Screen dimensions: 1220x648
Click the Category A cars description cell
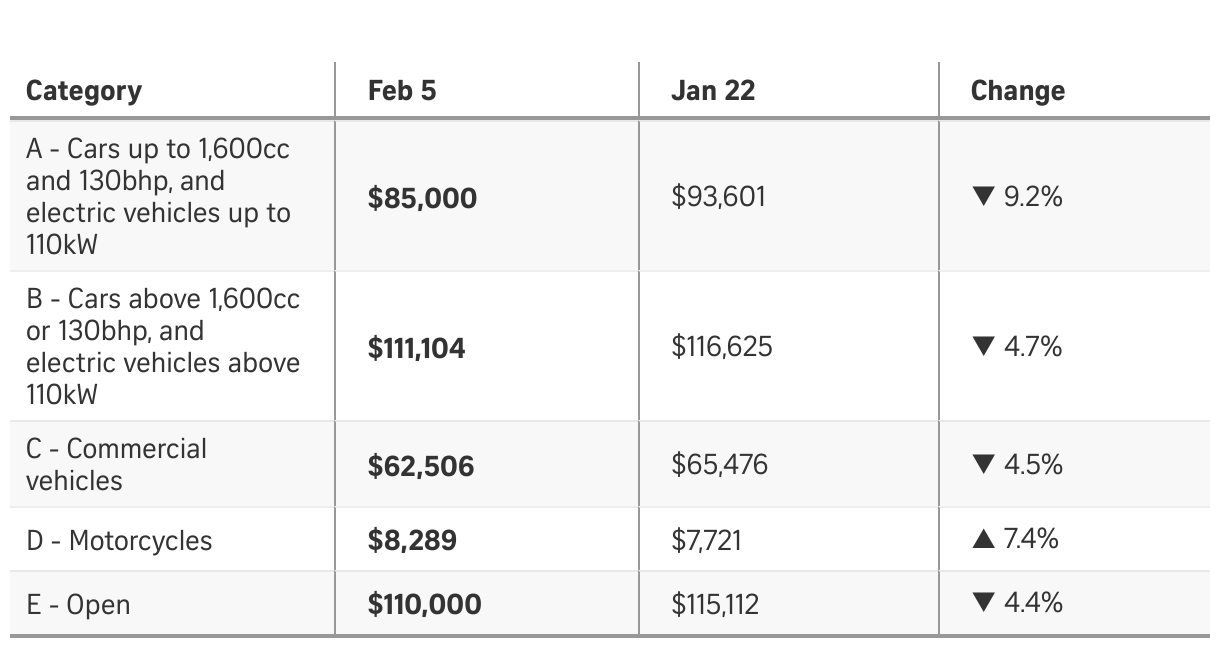pos(158,197)
